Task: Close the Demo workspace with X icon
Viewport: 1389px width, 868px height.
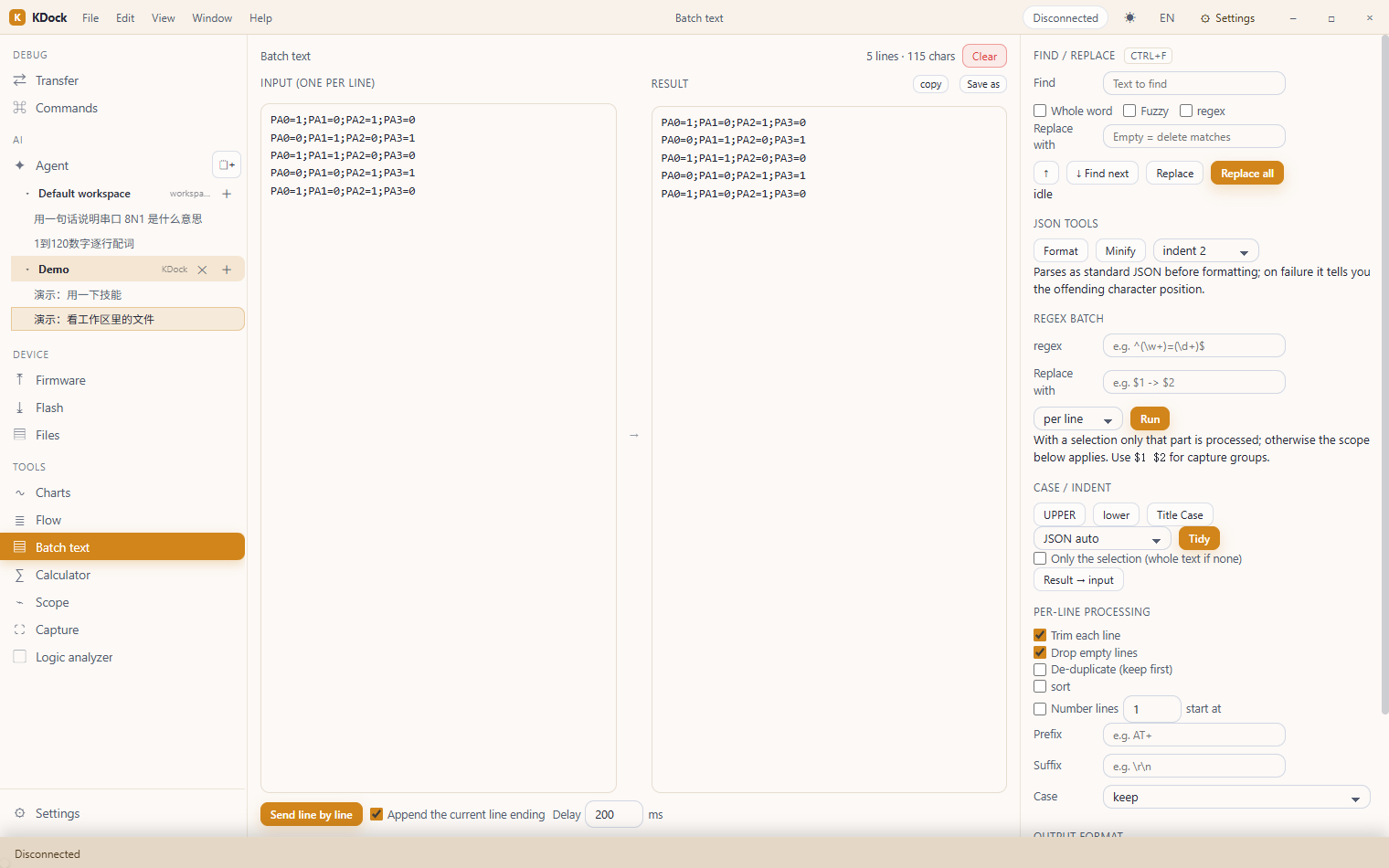Action: pos(202,270)
